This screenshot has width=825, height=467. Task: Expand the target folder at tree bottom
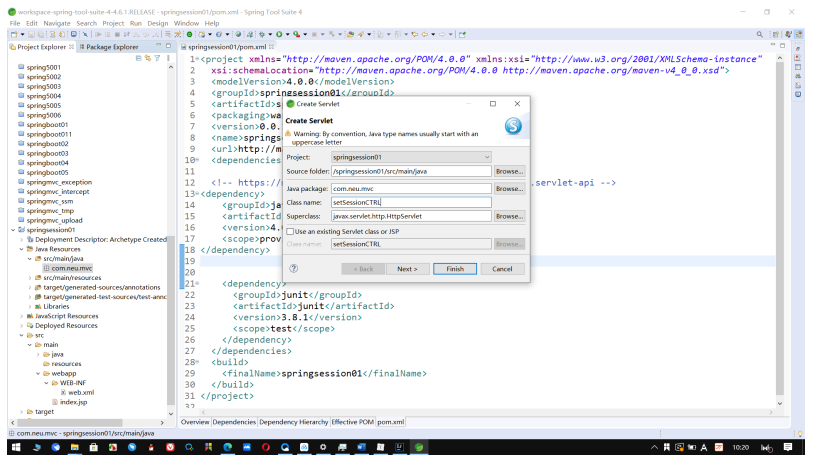pyautogui.click(x=22, y=412)
